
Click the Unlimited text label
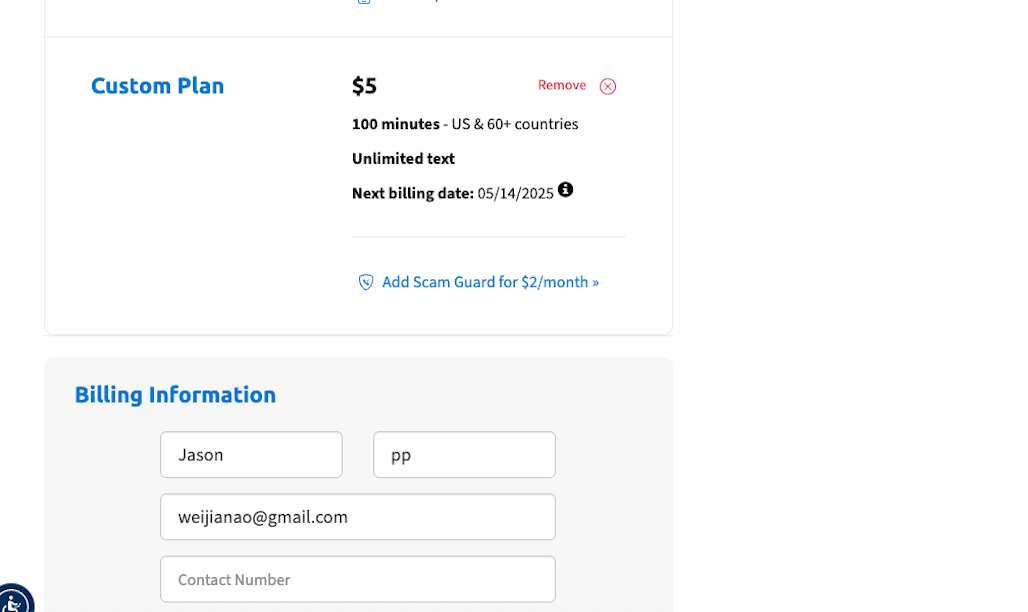coord(403,159)
